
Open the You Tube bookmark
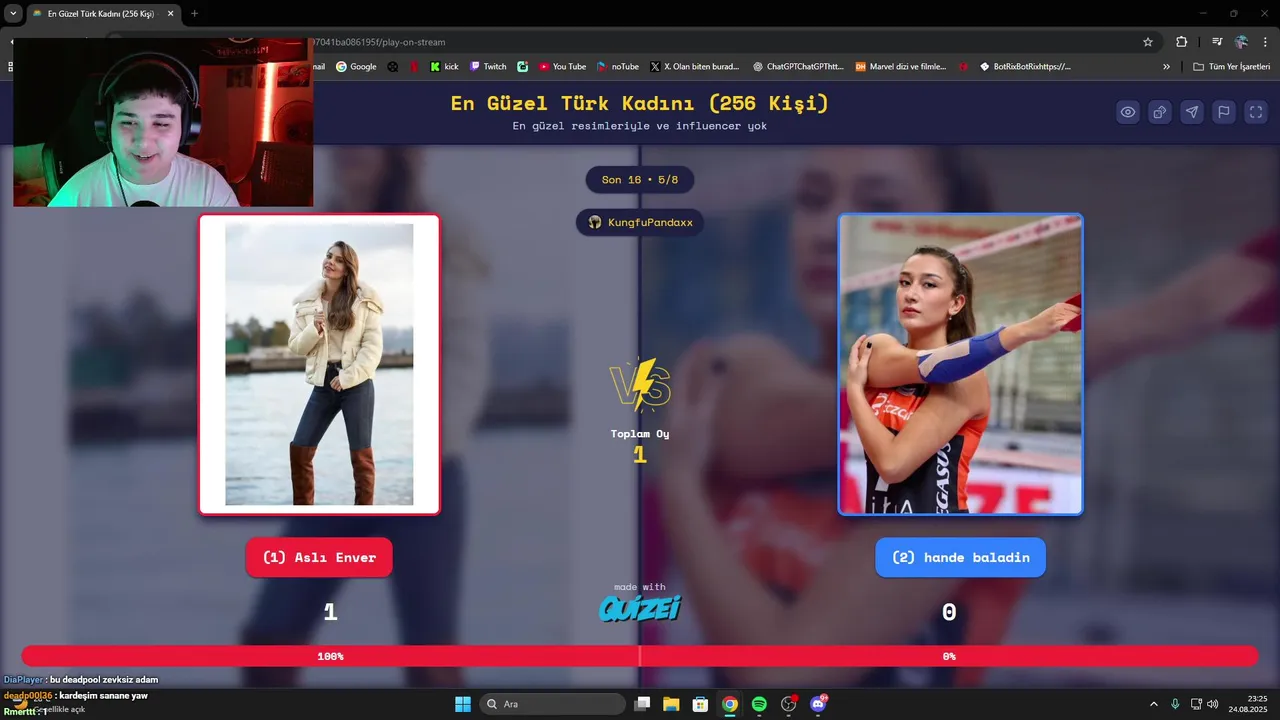pos(563,67)
